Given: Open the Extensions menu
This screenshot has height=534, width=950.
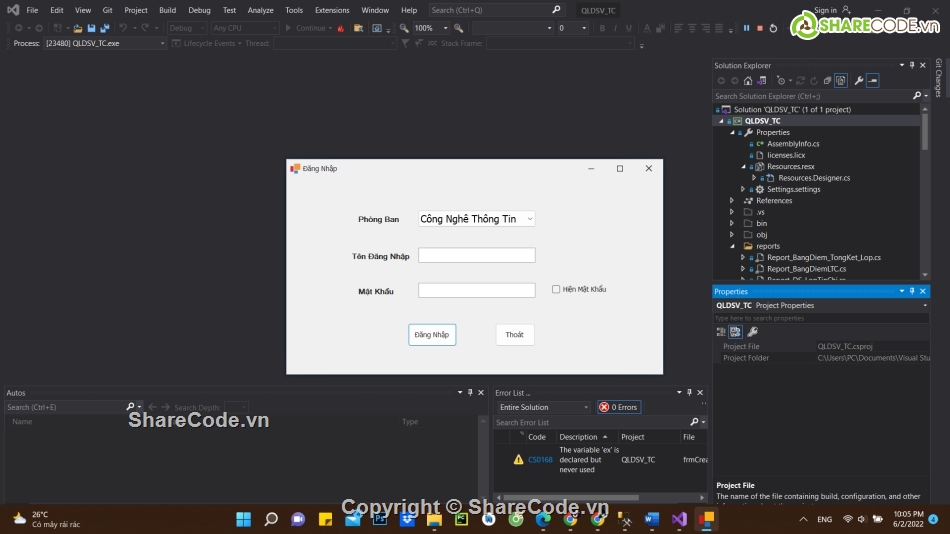Looking at the screenshot, I should [332, 10].
